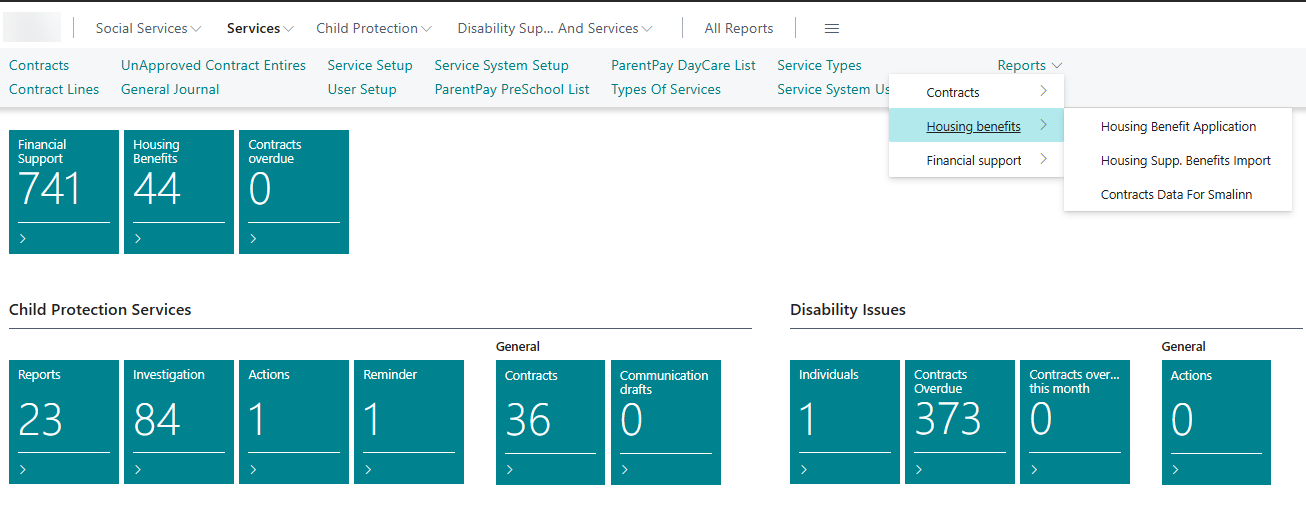Expand the Social Services dropdown
This screenshot has height=505, width=1306.
tap(148, 28)
